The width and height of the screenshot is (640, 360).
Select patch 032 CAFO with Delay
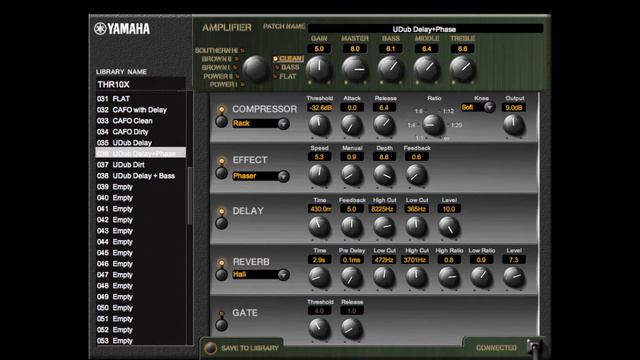coord(140,110)
